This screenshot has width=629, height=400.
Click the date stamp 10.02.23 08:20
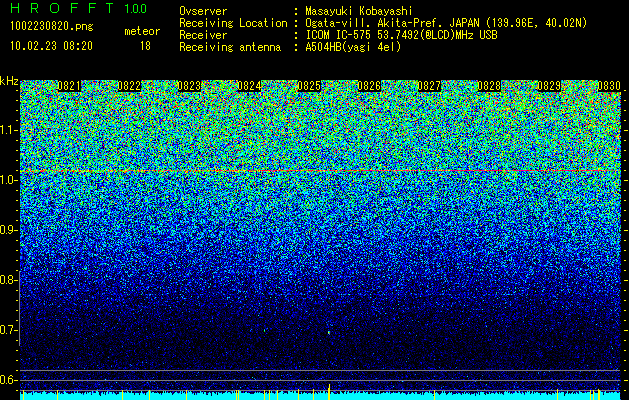[x=51, y=46]
